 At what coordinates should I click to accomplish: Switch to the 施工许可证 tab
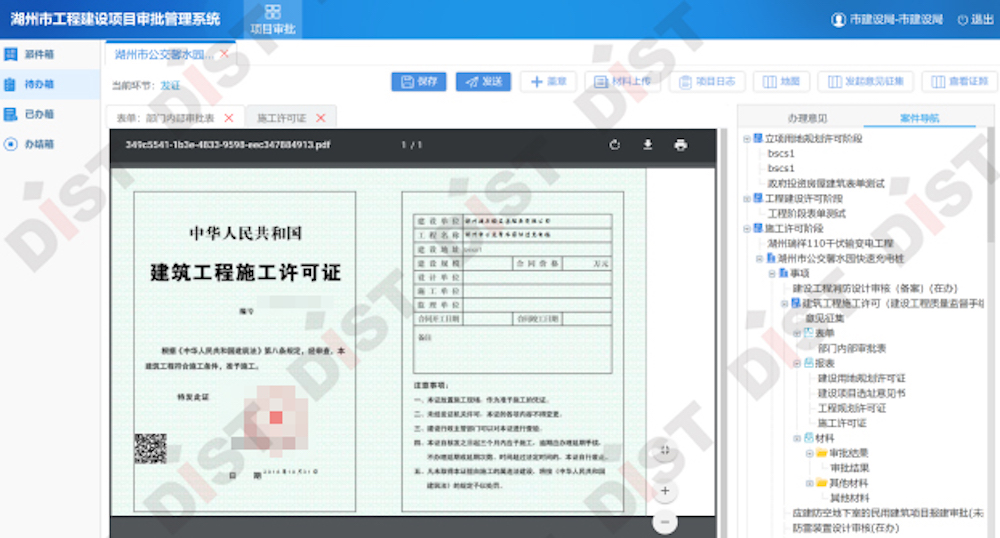pos(281,118)
